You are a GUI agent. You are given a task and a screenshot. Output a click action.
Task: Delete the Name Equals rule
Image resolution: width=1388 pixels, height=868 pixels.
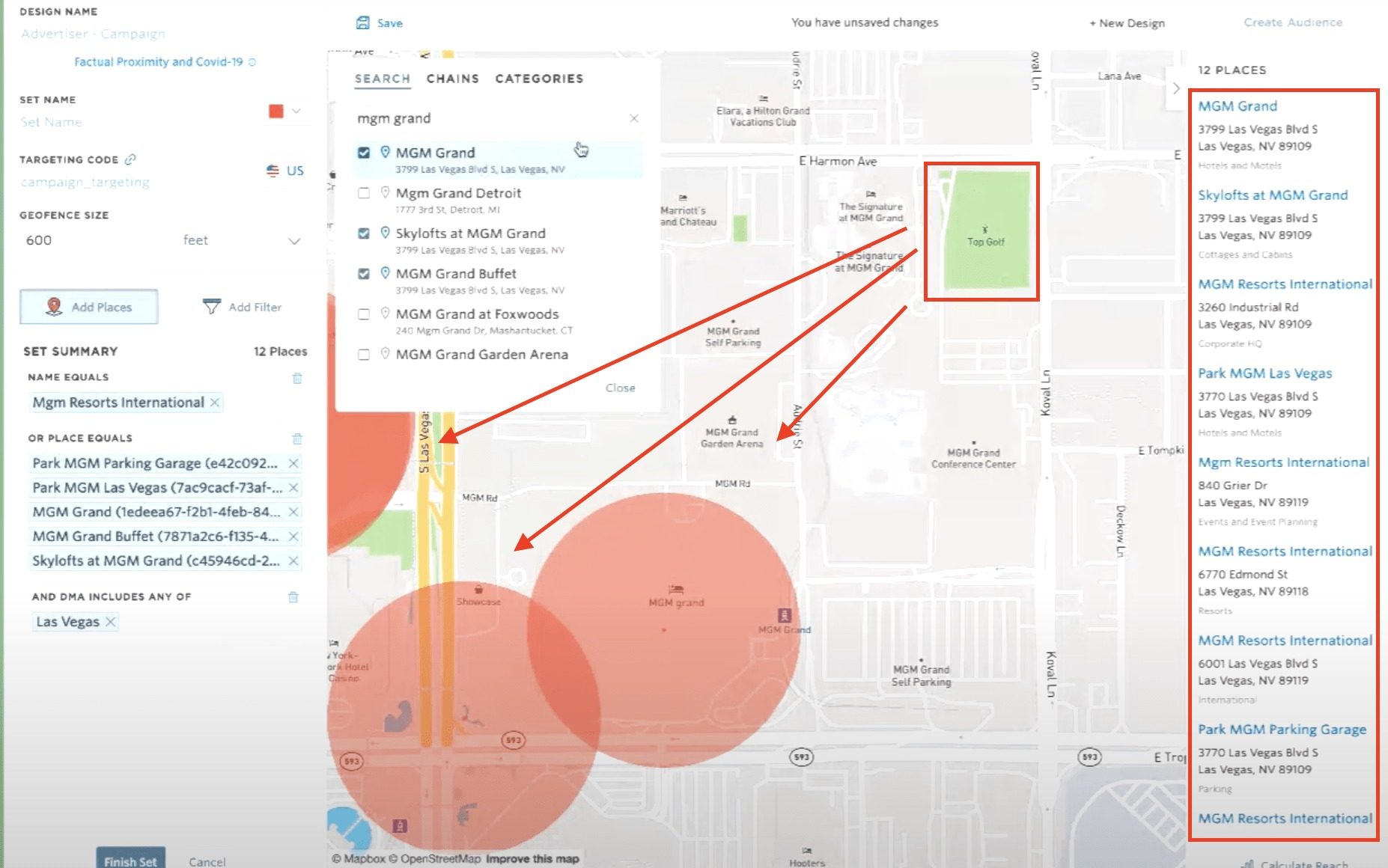pyautogui.click(x=297, y=378)
